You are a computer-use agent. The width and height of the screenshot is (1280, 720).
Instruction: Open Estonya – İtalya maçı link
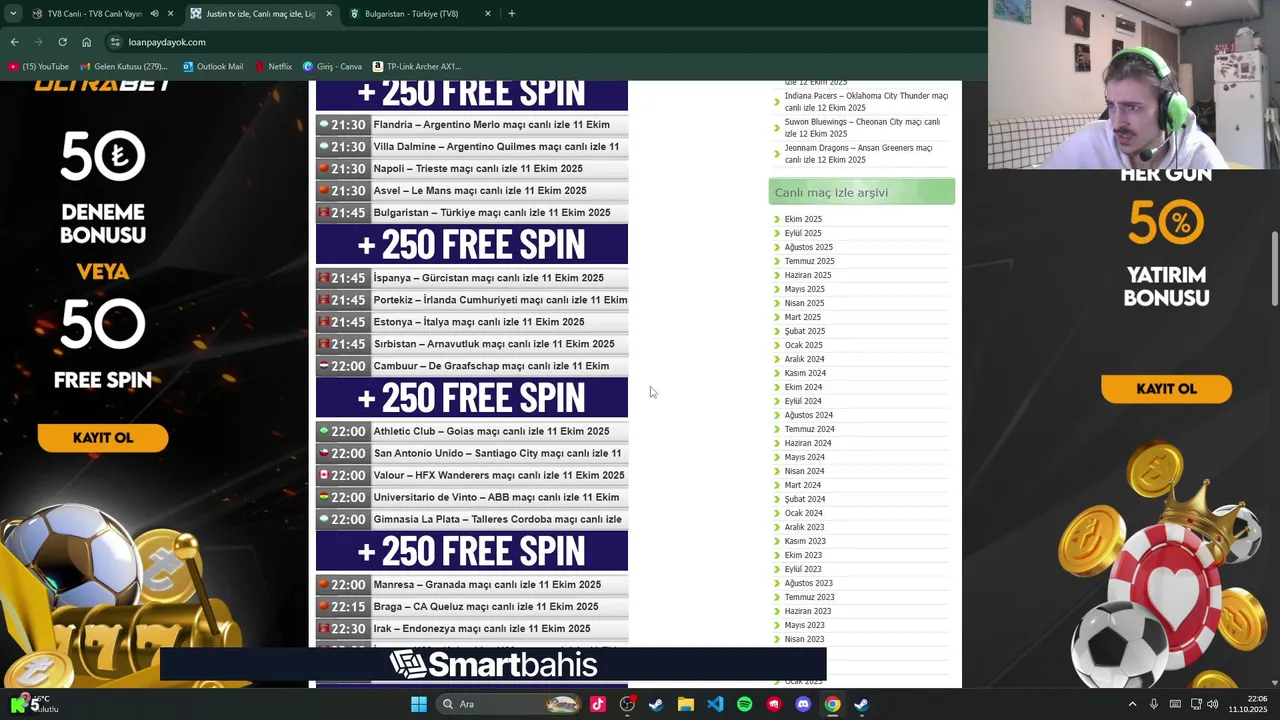(x=479, y=322)
